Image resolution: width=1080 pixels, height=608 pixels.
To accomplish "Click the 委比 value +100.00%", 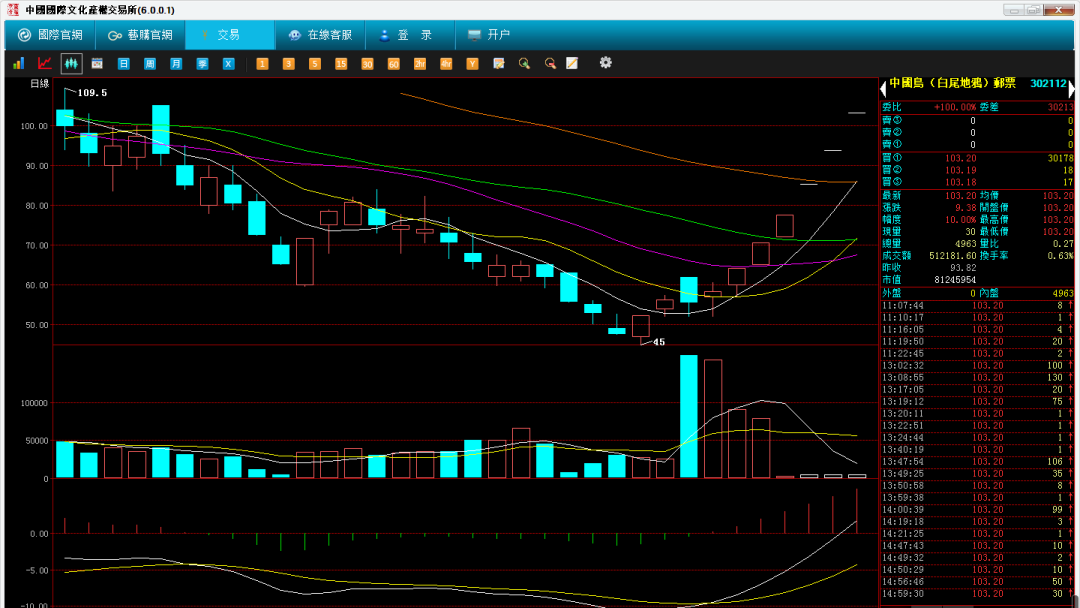I will pos(955,107).
